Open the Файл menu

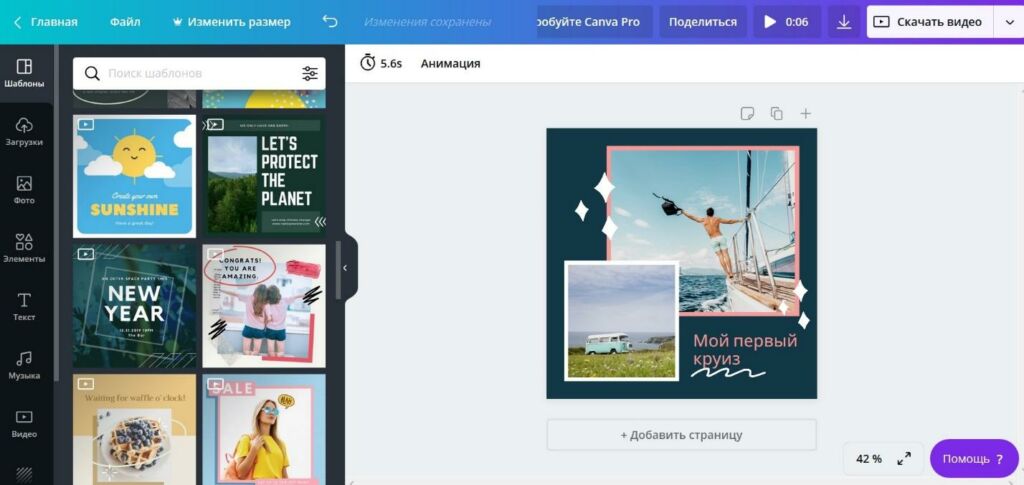pyautogui.click(x=125, y=22)
